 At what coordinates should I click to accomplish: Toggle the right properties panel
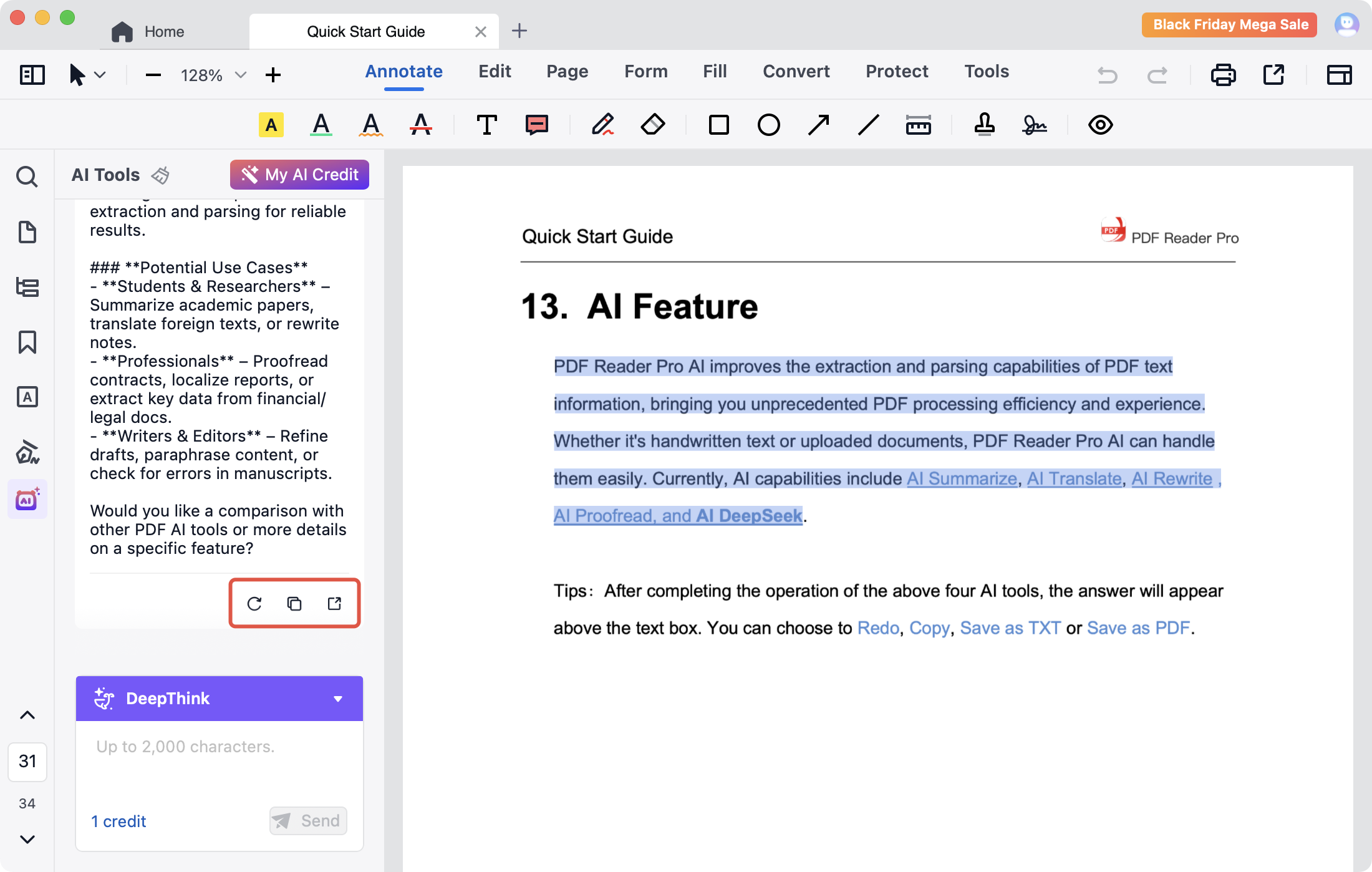(x=1338, y=75)
